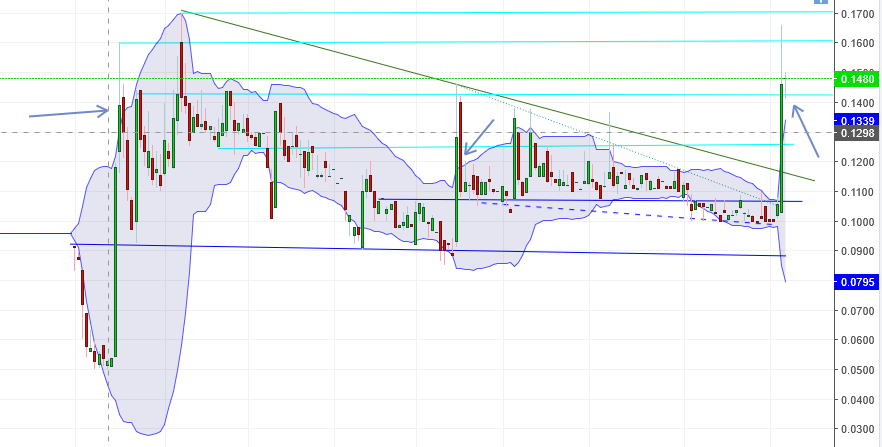Select the blue horizontal line near 0.1070
This screenshot has width=882, height=447.
click(591, 200)
